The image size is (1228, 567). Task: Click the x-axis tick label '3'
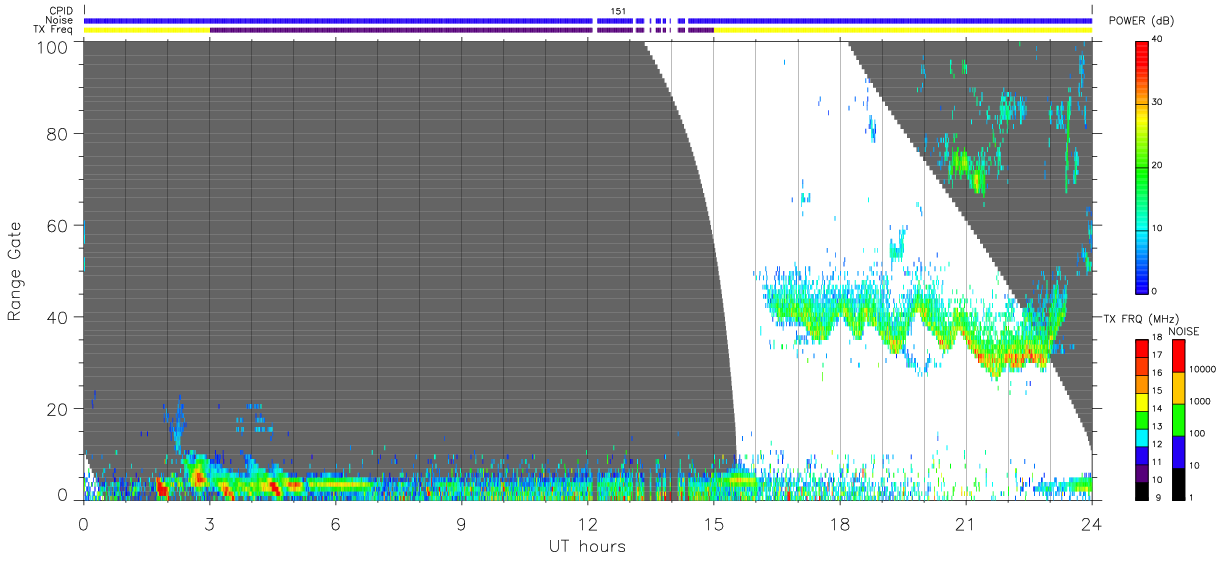pyautogui.click(x=209, y=522)
